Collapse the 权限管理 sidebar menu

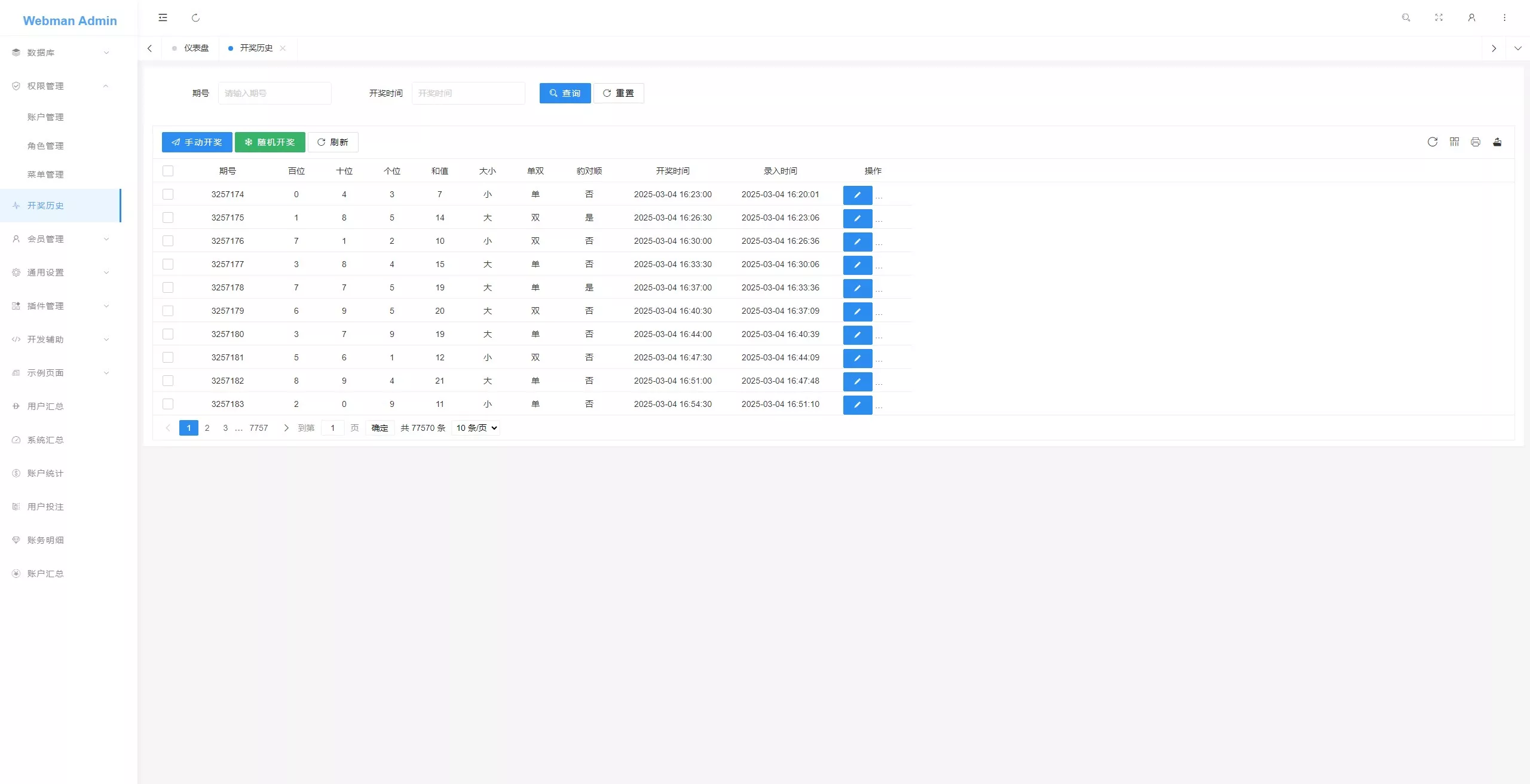(60, 86)
